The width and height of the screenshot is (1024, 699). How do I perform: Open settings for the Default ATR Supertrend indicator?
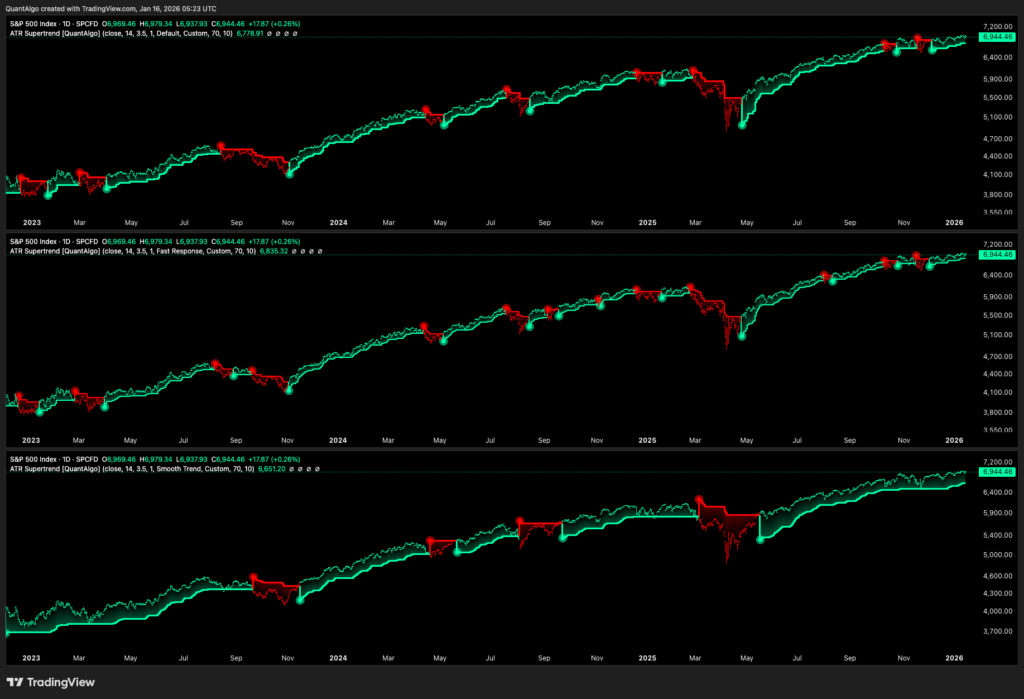tap(278, 33)
